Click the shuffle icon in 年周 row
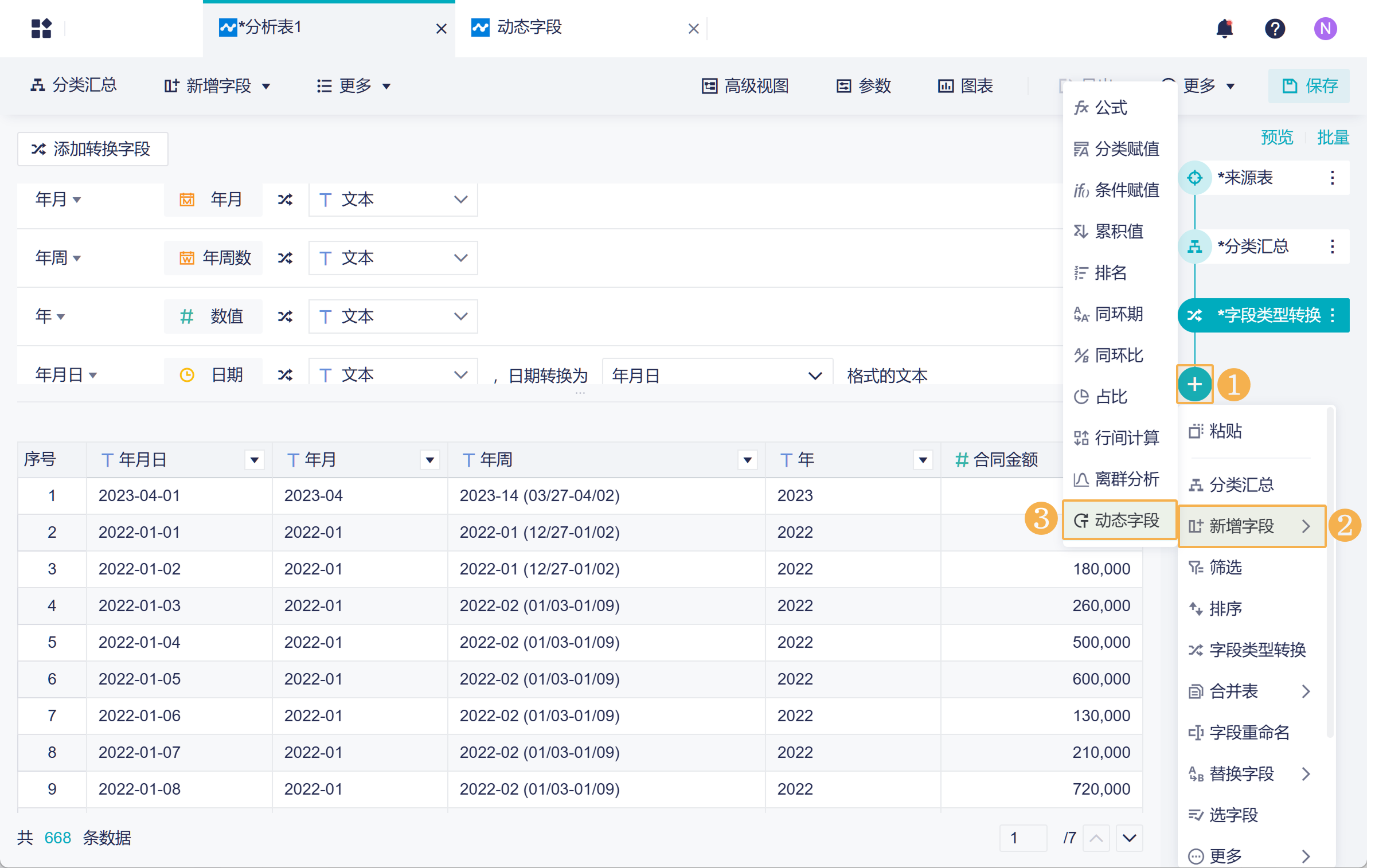The width and height of the screenshot is (1375, 868). pos(285,258)
